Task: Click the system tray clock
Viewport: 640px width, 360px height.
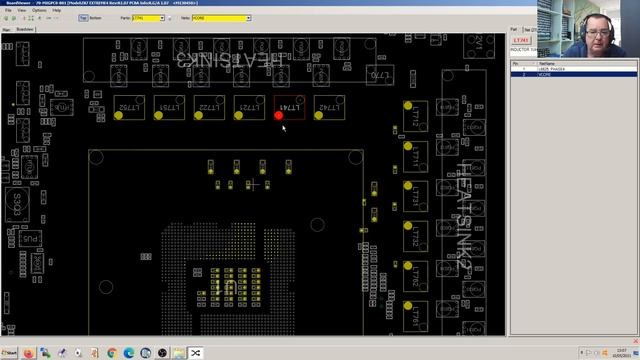Action: point(622,353)
